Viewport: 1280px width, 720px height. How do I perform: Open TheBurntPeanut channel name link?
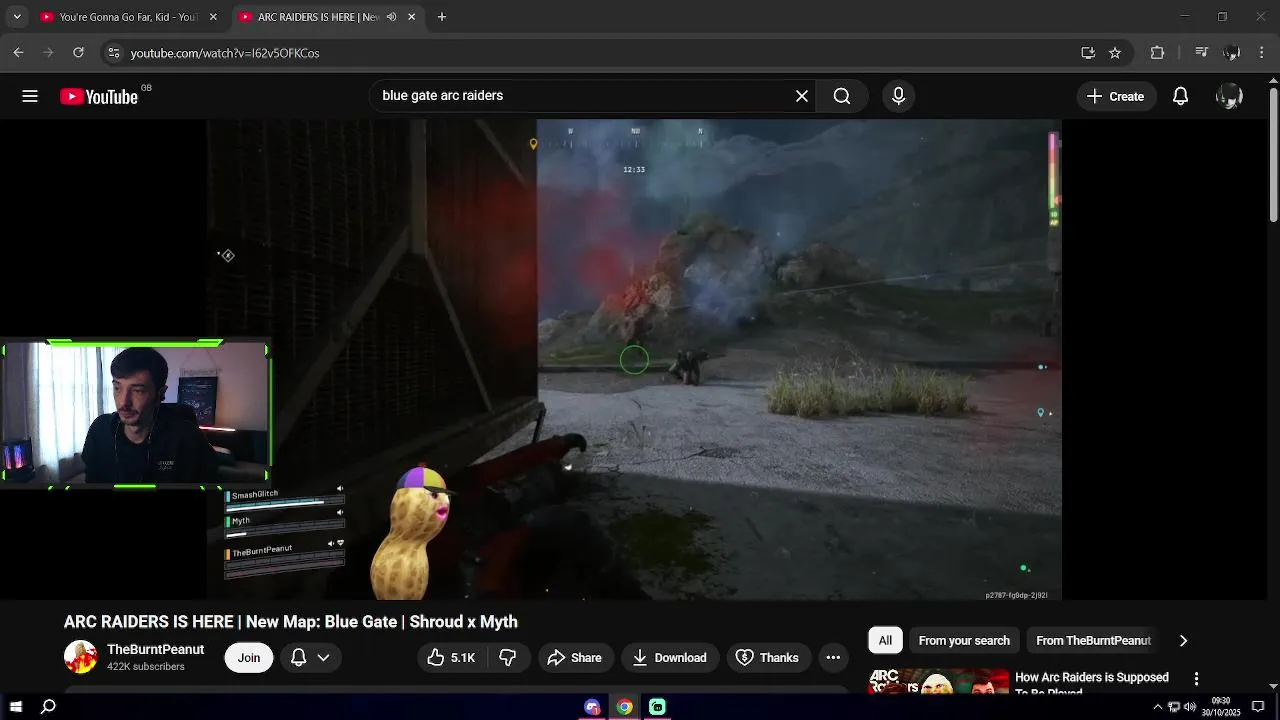[x=155, y=649]
